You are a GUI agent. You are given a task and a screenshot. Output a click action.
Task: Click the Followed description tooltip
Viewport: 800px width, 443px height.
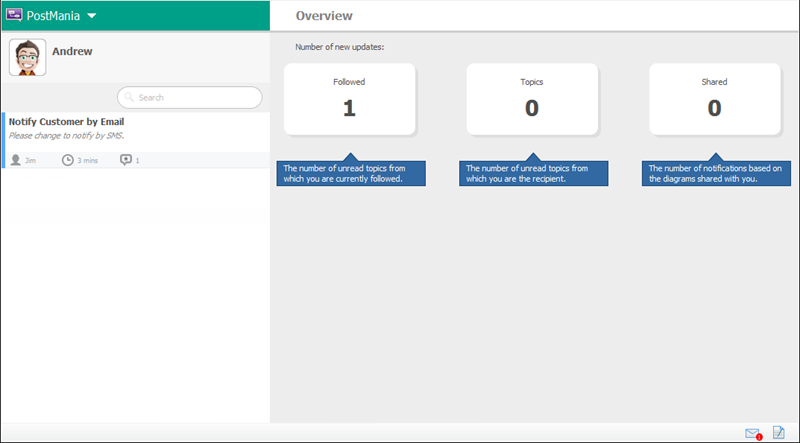click(351, 173)
